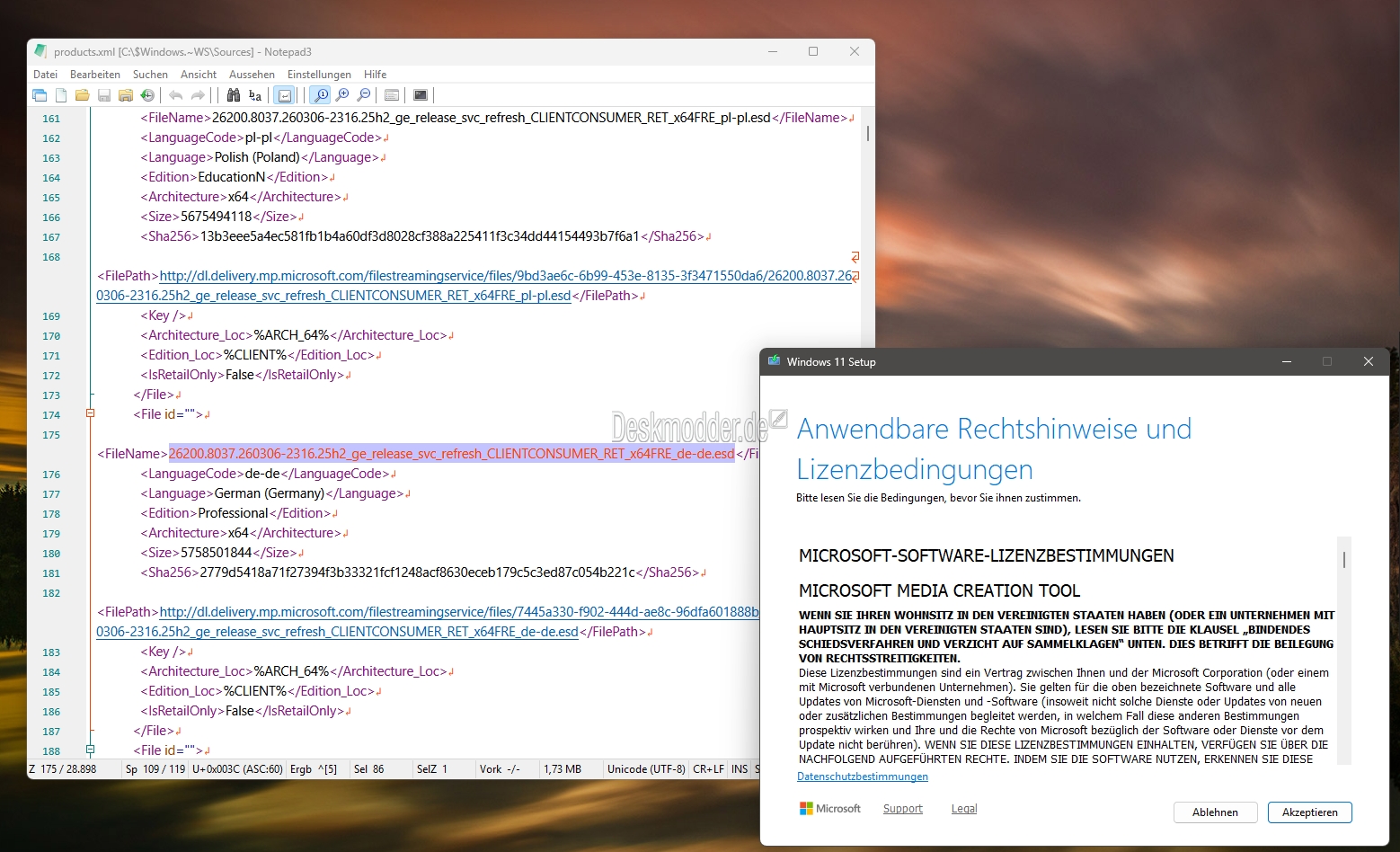Open the Find binoculars tool
Screen dimensions: 1400x852
[234, 95]
